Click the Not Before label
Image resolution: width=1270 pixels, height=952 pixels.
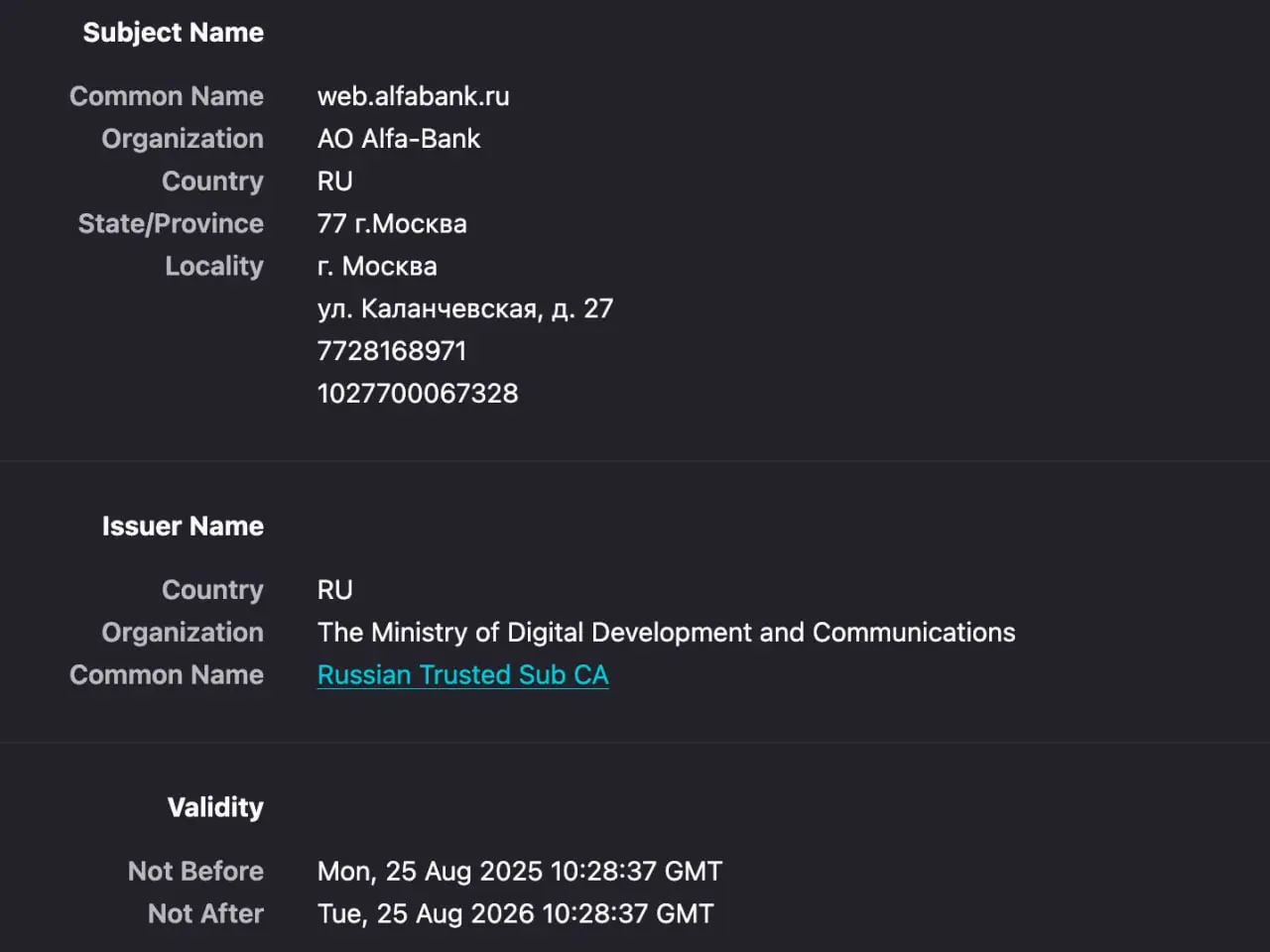(196, 872)
